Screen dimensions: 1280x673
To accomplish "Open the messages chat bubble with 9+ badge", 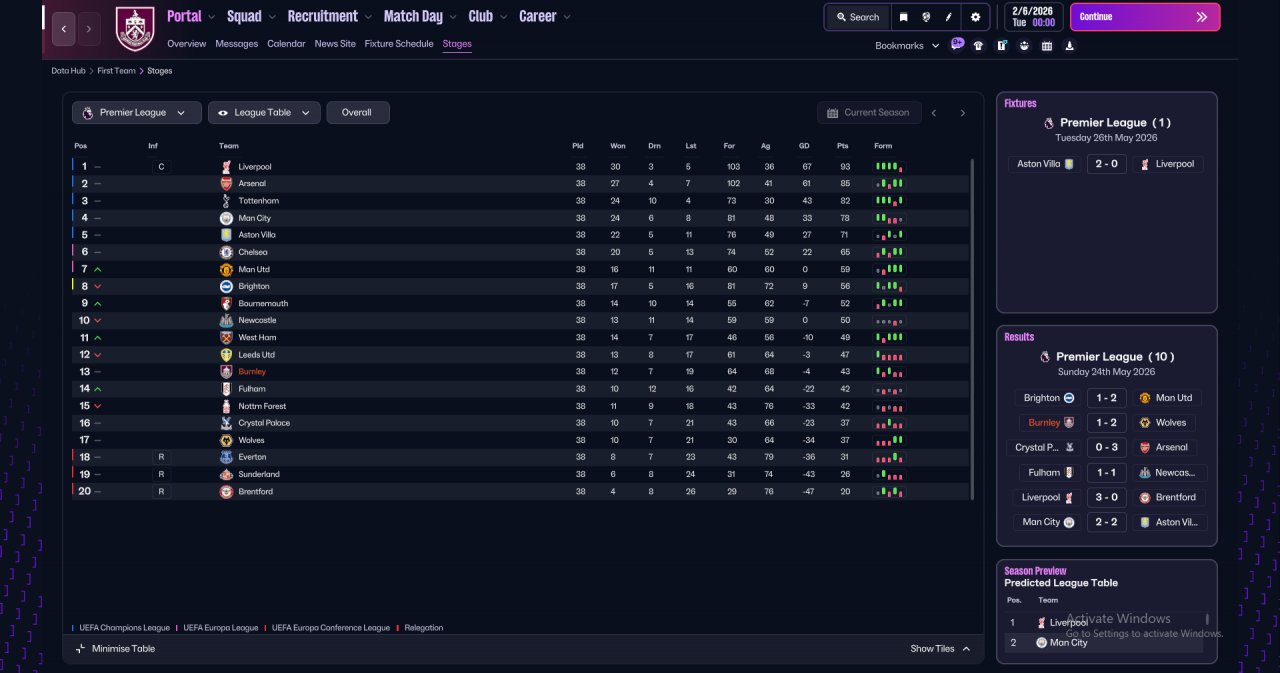I will (x=957, y=44).
